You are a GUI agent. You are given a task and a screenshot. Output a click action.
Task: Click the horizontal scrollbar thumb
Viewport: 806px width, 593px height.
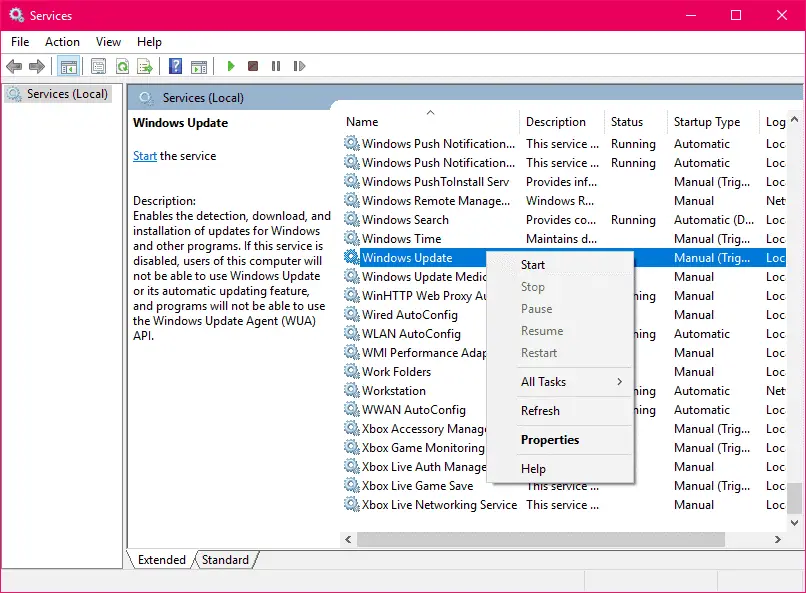tap(541, 539)
